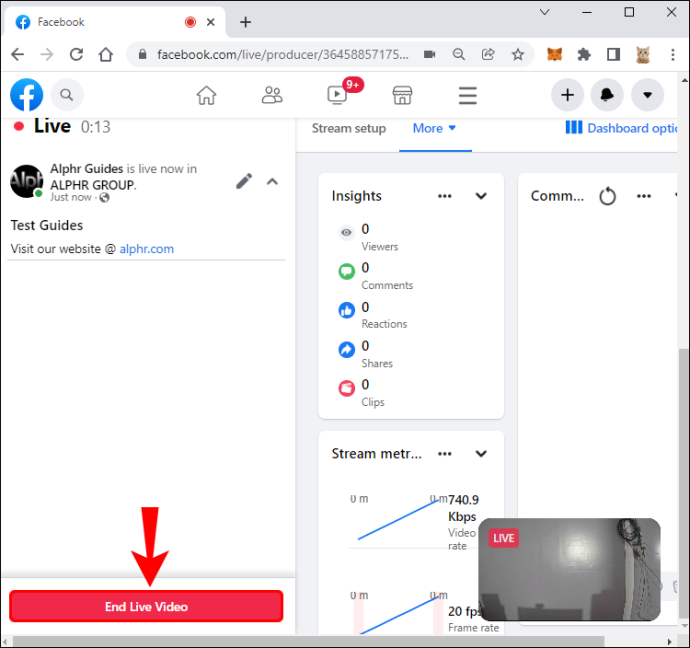This screenshot has width=690, height=648.
Task: Open the alphr.com link
Action: (x=147, y=249)
